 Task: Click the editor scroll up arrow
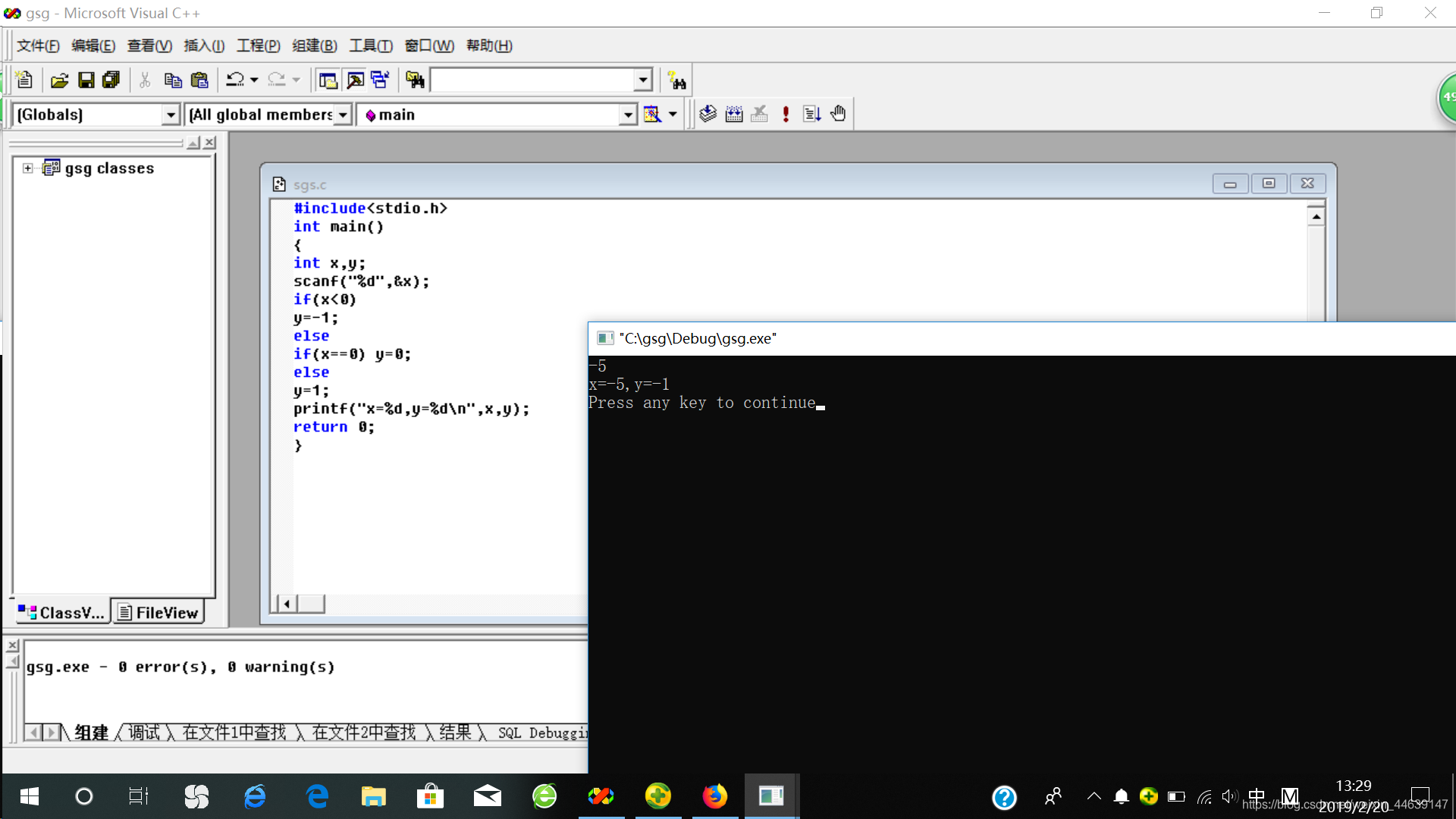coord(1316,217)
